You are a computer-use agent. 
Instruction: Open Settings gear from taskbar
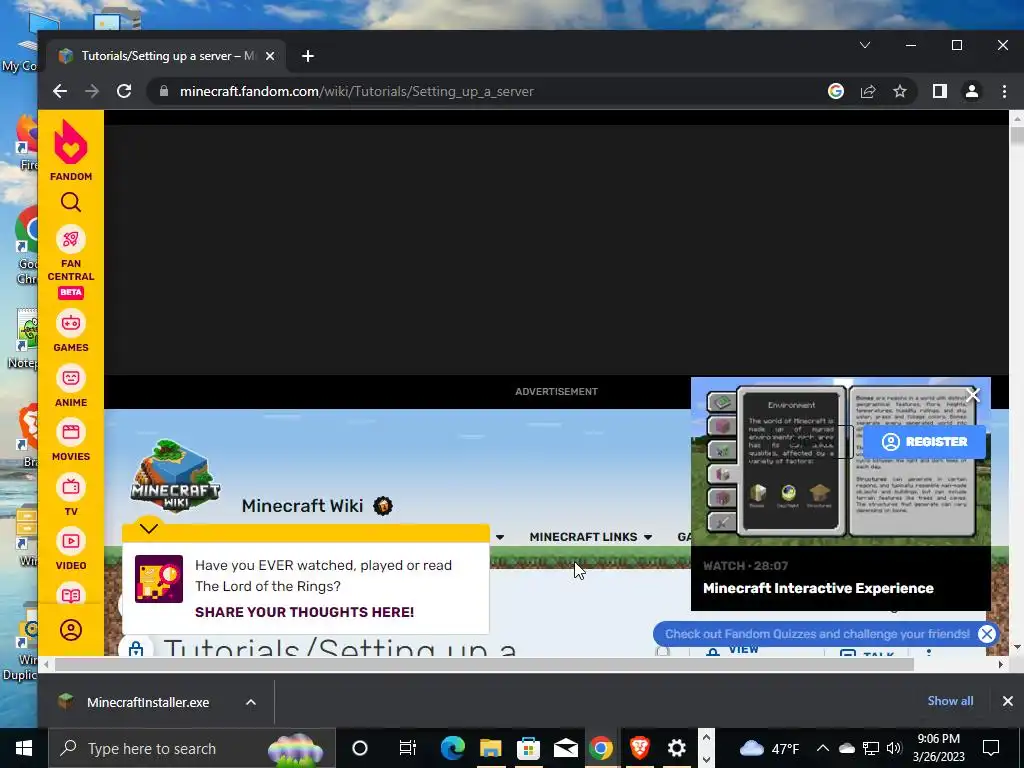pos(677,748)
